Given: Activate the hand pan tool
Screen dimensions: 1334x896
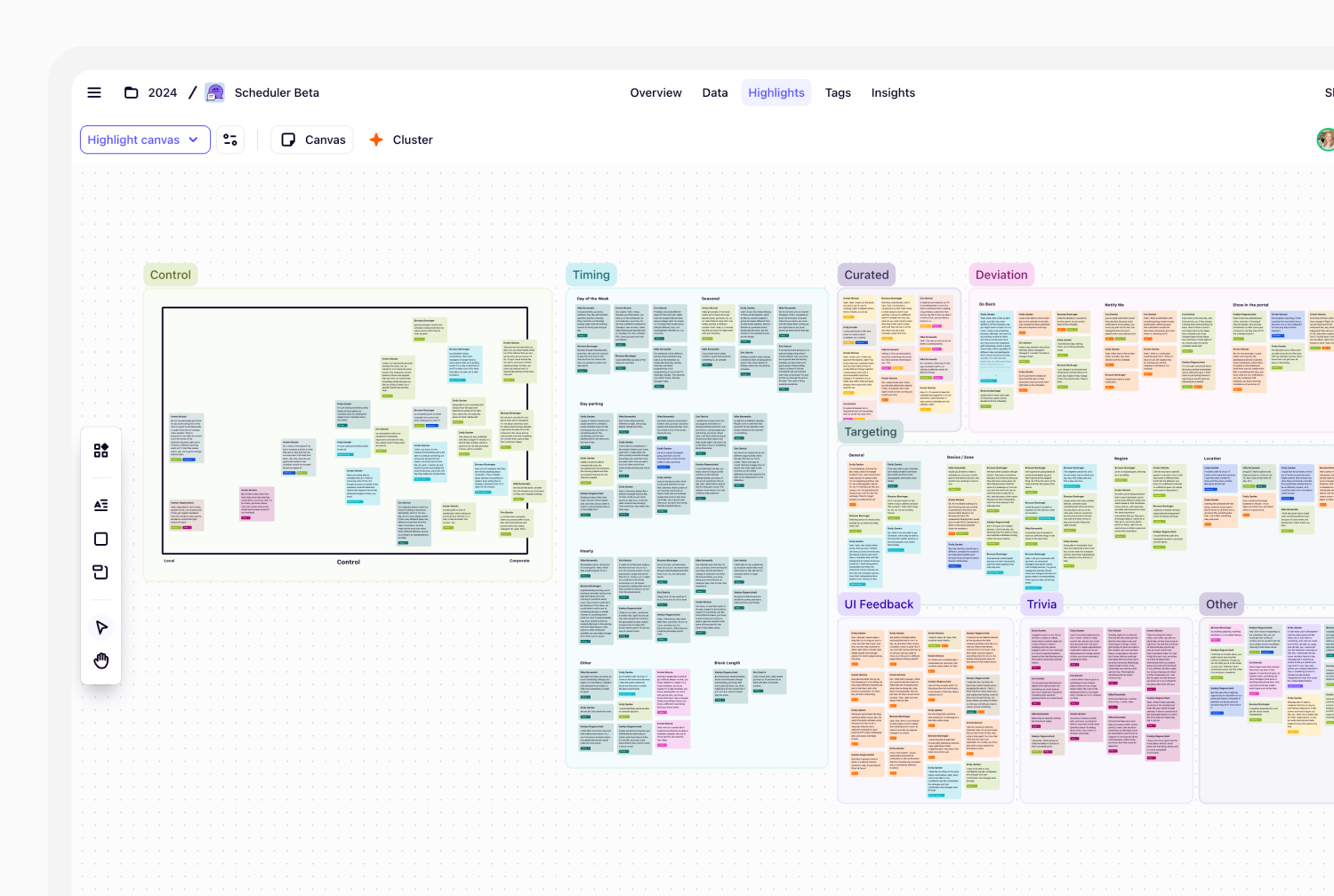Looking at the screenshot, I should [101, 660].
